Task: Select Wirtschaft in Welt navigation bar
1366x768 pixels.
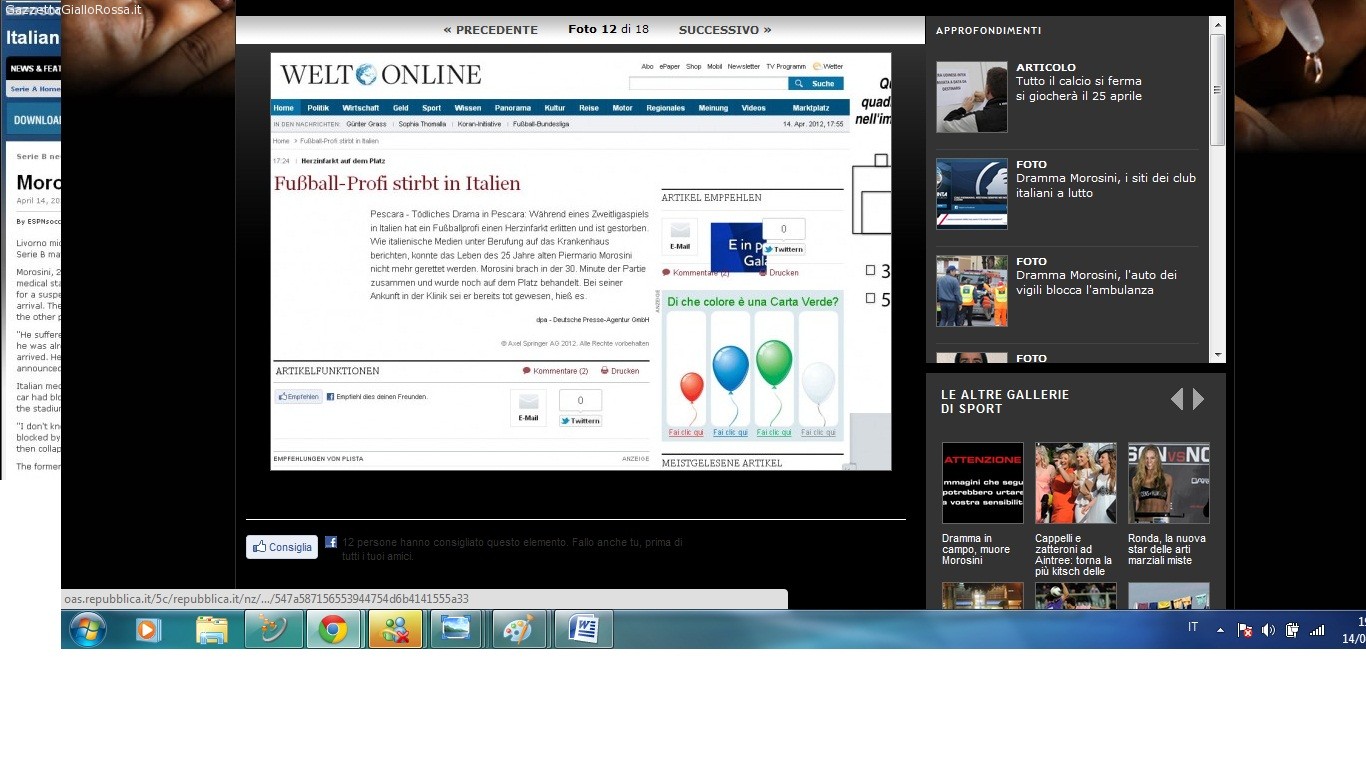Action: coord(360,108)
